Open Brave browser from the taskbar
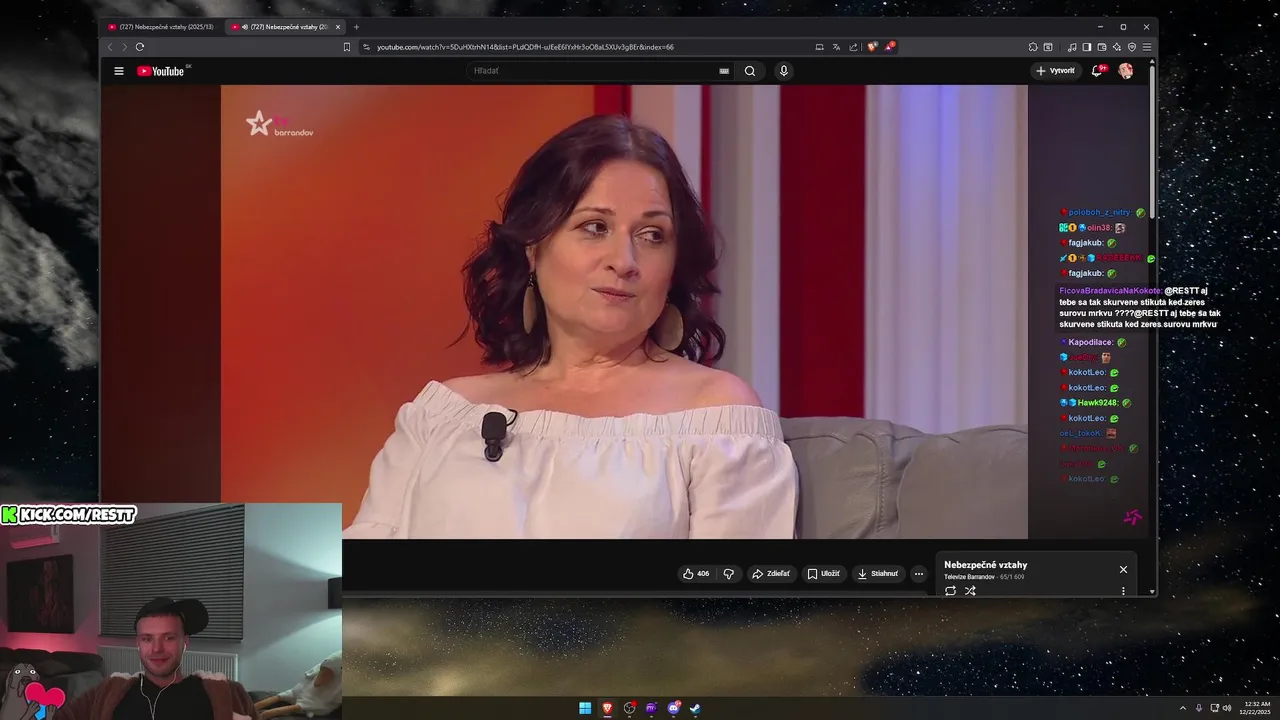The image size is (1280, 720). coord(607,708)
